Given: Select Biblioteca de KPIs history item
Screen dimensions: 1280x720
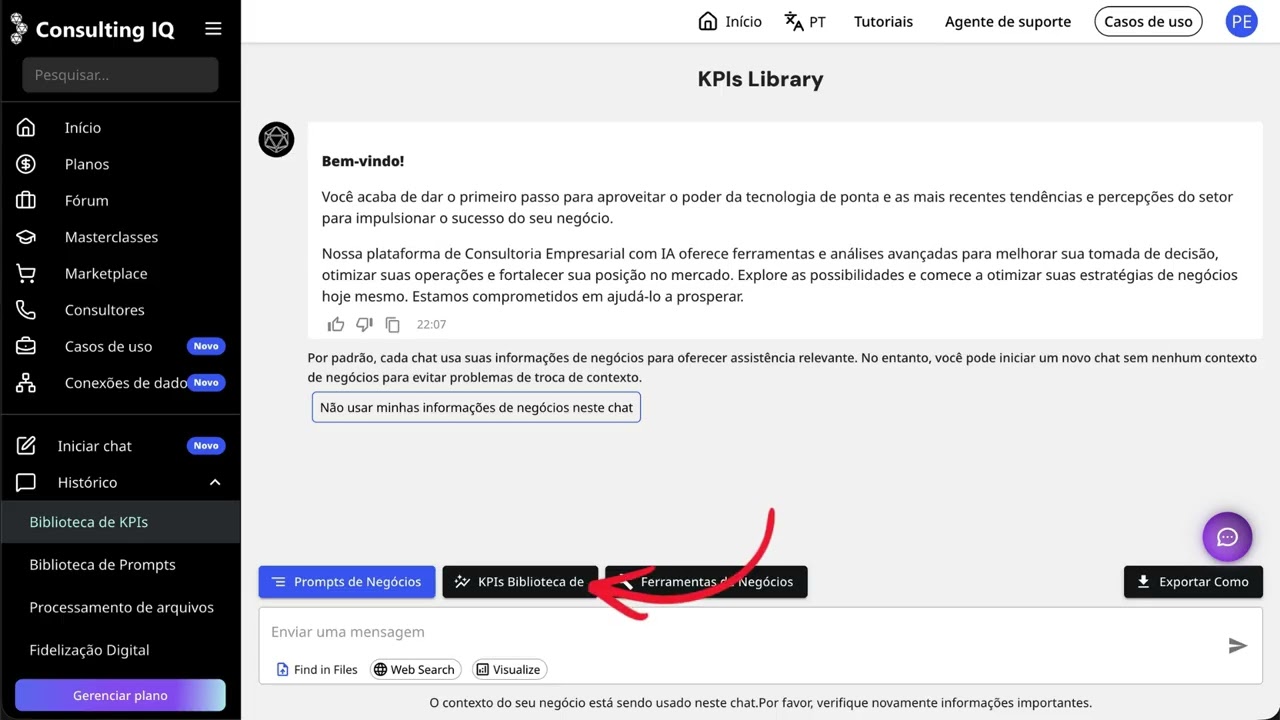Looking at the screenshot, I should [x=120, y=522].
